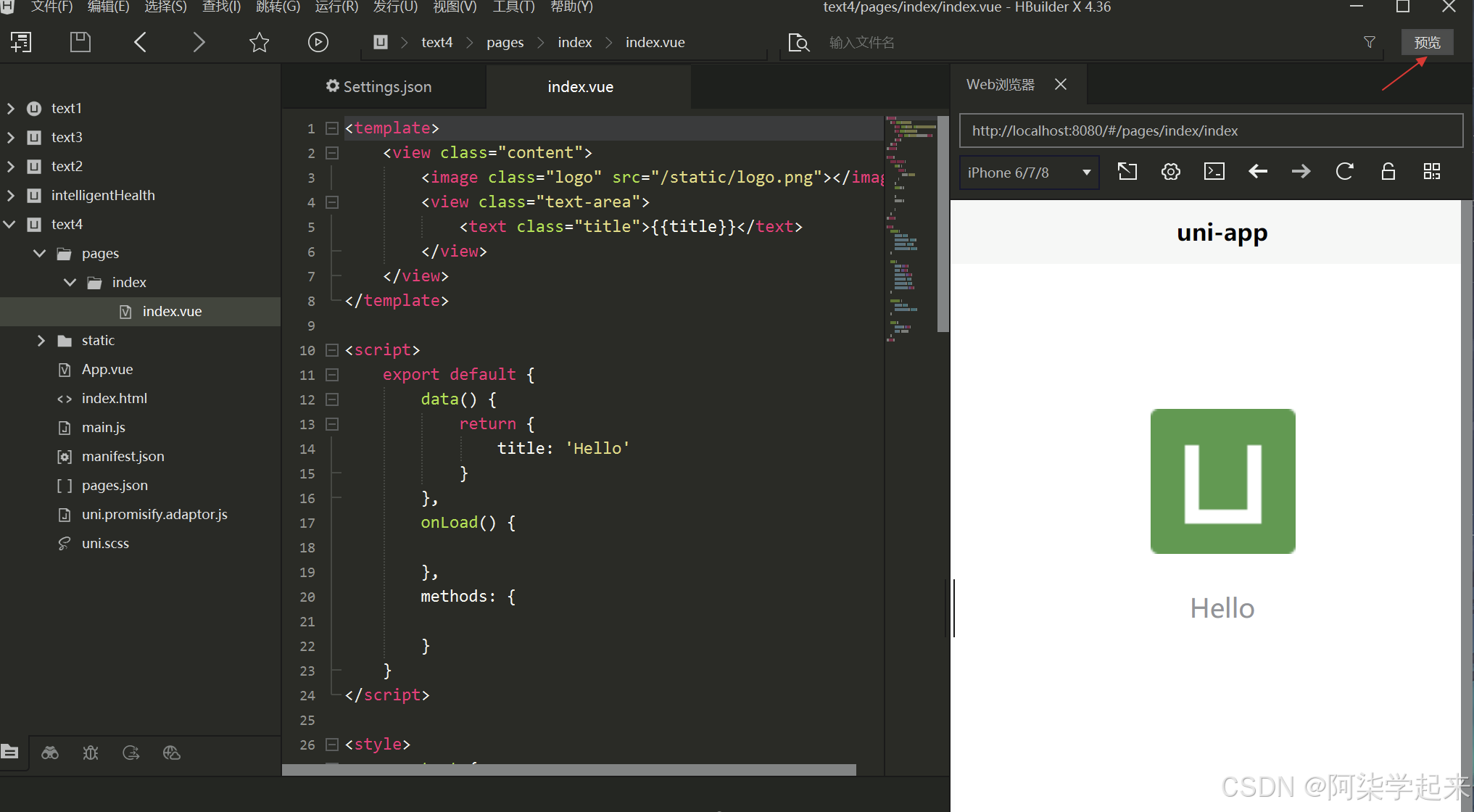Open index.html in the project tree
1474x812 pixels.
coord(115,398)
